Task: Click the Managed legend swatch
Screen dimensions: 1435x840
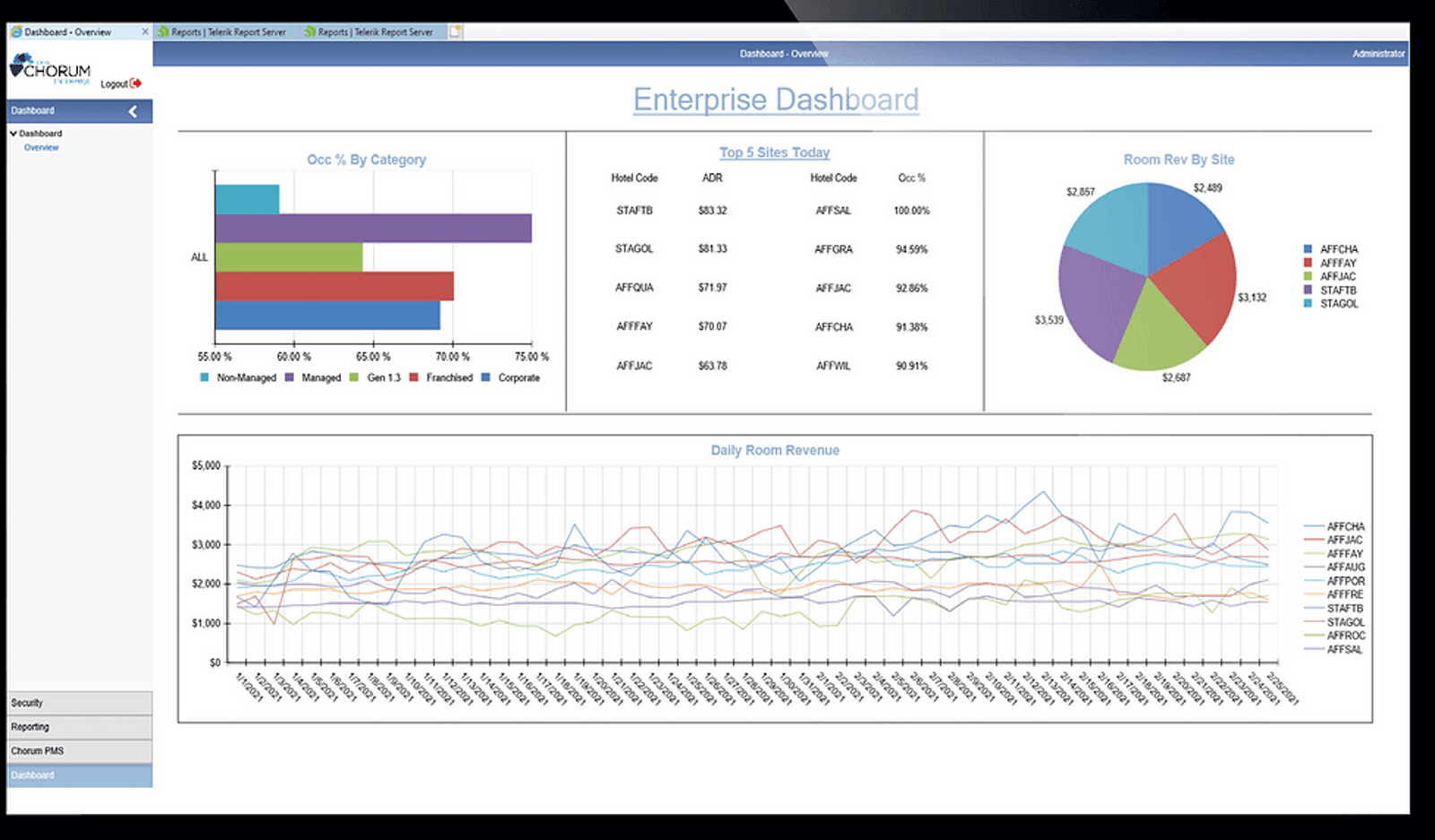Action: [290, 377]
